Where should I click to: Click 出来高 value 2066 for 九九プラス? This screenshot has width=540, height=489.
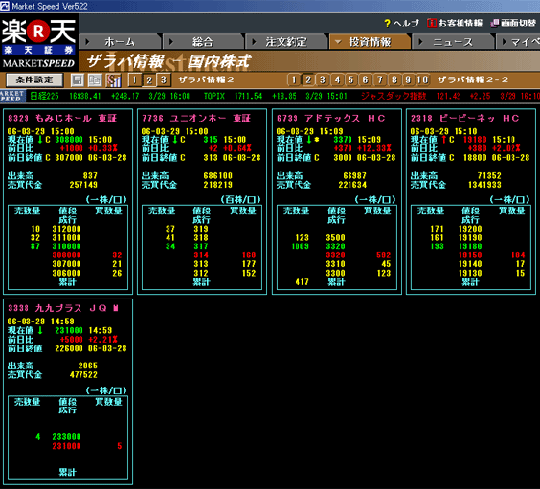coord(88,365)
